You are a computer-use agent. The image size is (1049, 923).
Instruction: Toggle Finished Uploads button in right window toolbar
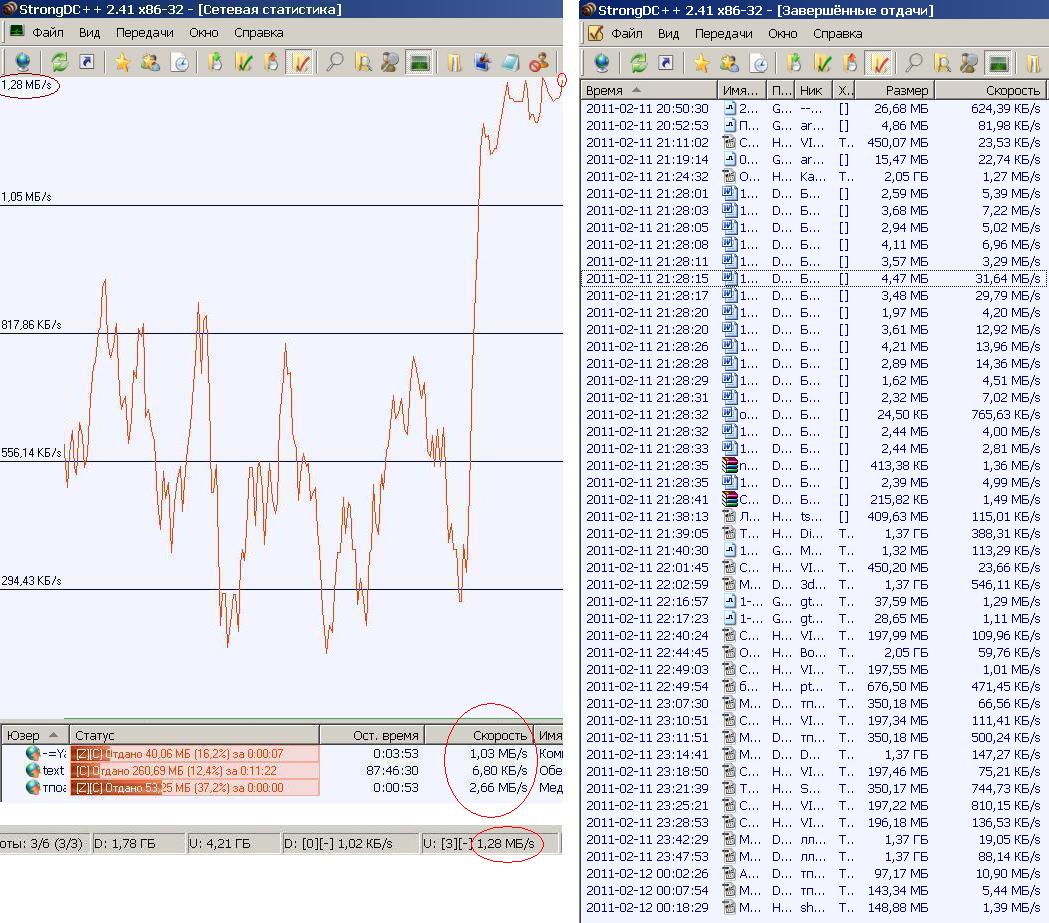pyautogui.click(x=877, y=63)
